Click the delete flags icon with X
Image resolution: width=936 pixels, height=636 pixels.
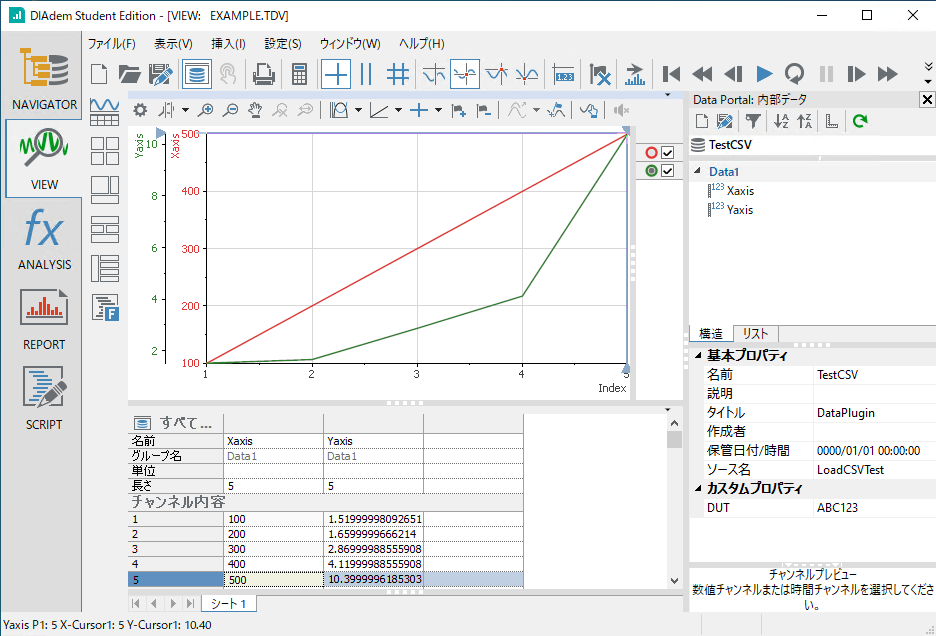[x=600, y=74]
